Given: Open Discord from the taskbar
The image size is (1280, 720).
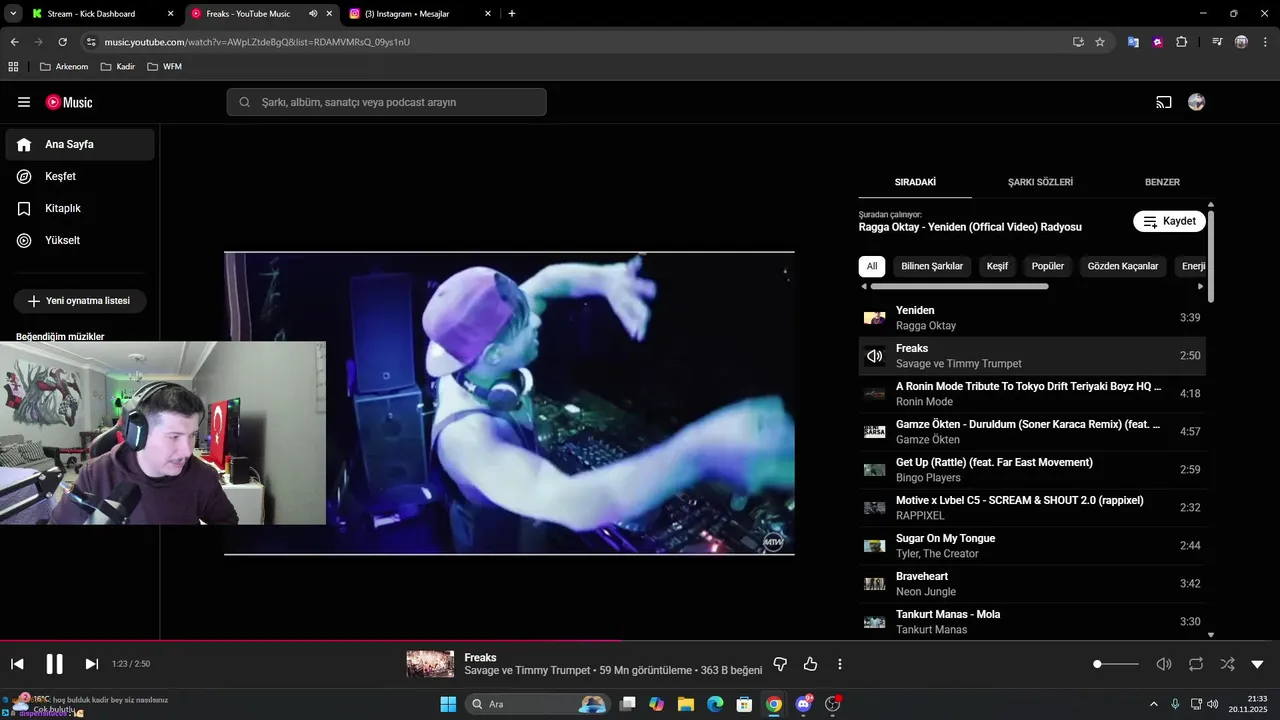Looking at the screenshot, I should click(x=803, y=704).
